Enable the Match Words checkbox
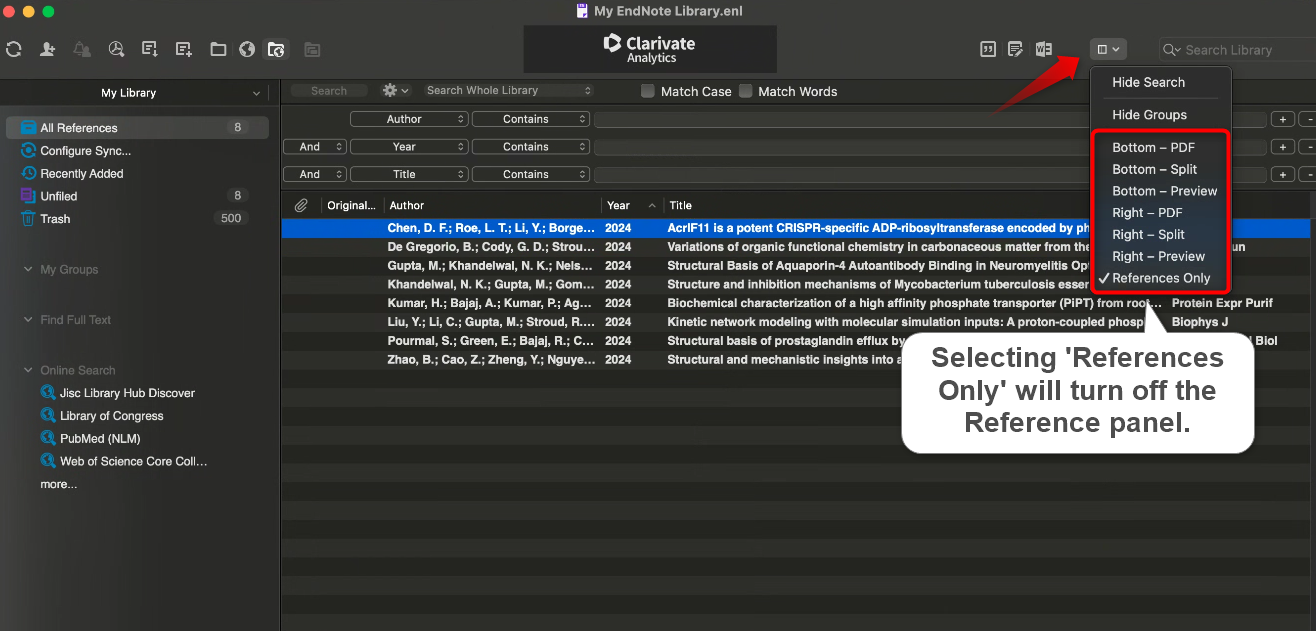1316x631 pixels. (746, 91)
